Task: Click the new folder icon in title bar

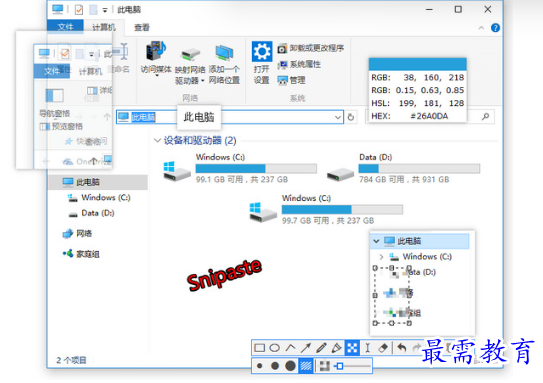Action: pos(93,9)
